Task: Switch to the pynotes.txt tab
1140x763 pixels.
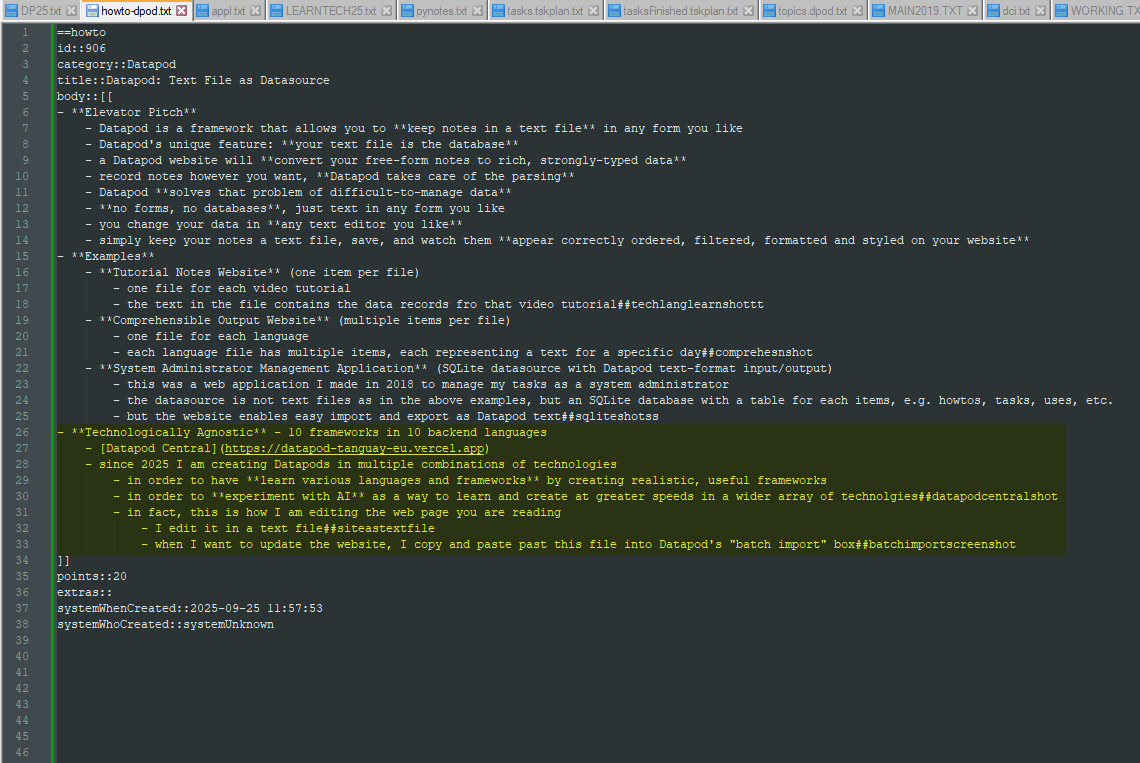Action: point(441,11)
